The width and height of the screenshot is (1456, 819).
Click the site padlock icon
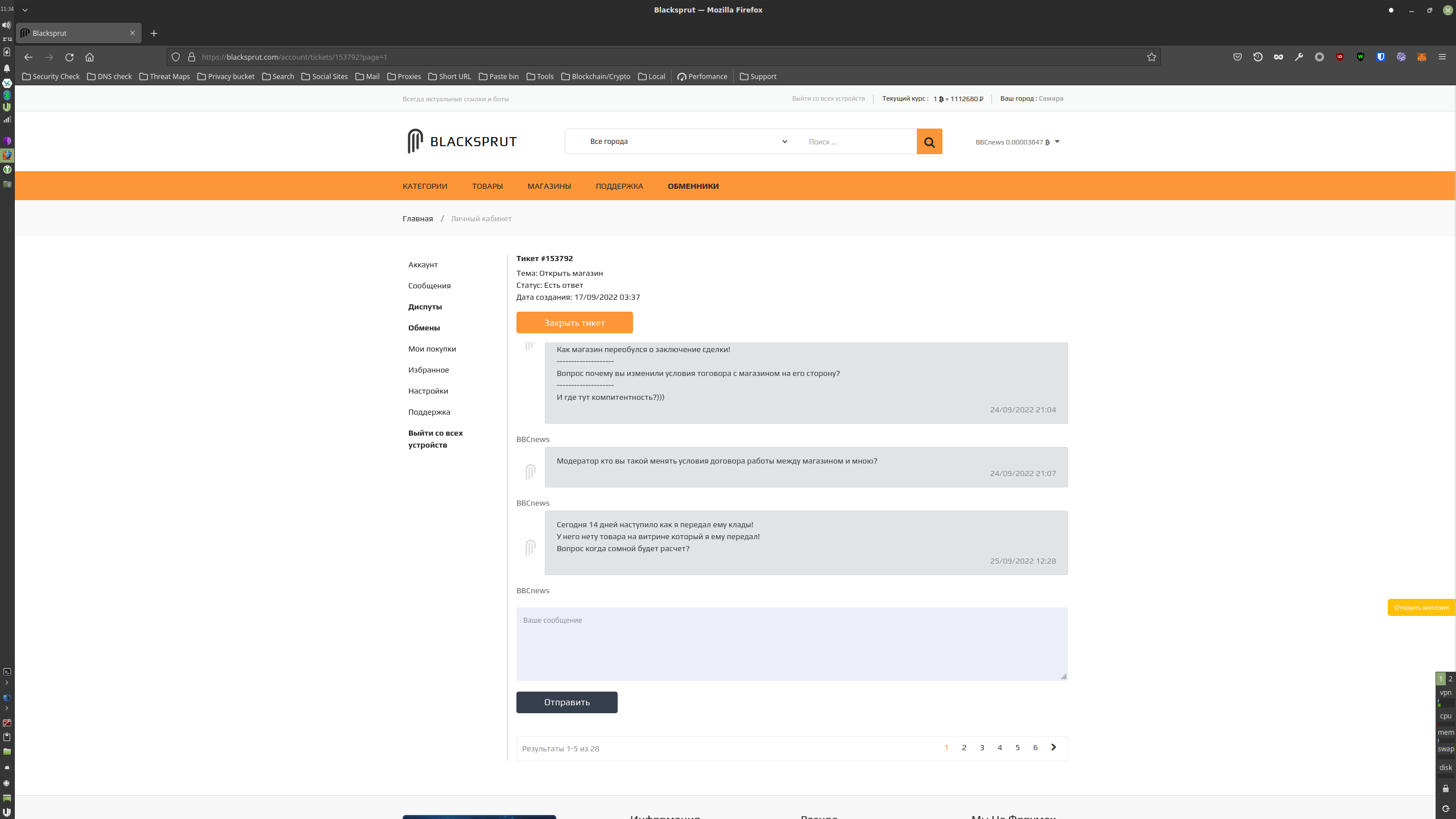(192, 57)
